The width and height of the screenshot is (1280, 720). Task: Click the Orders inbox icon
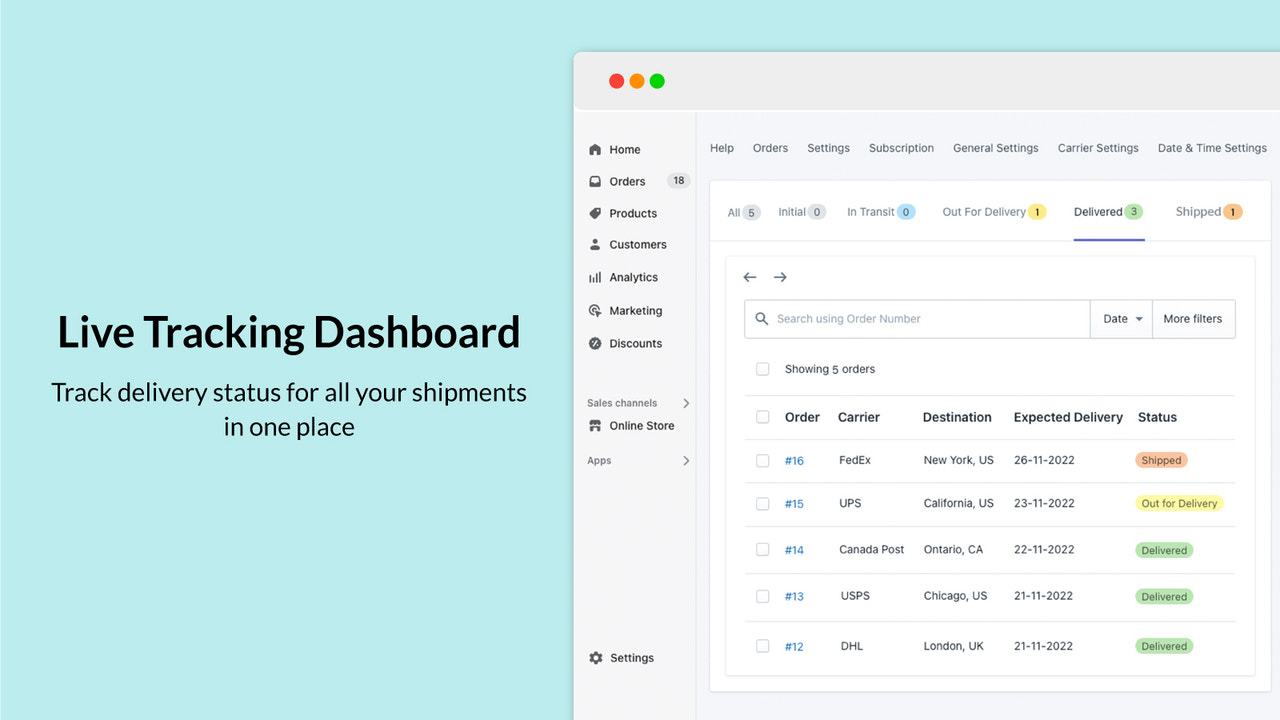point(596,181)
